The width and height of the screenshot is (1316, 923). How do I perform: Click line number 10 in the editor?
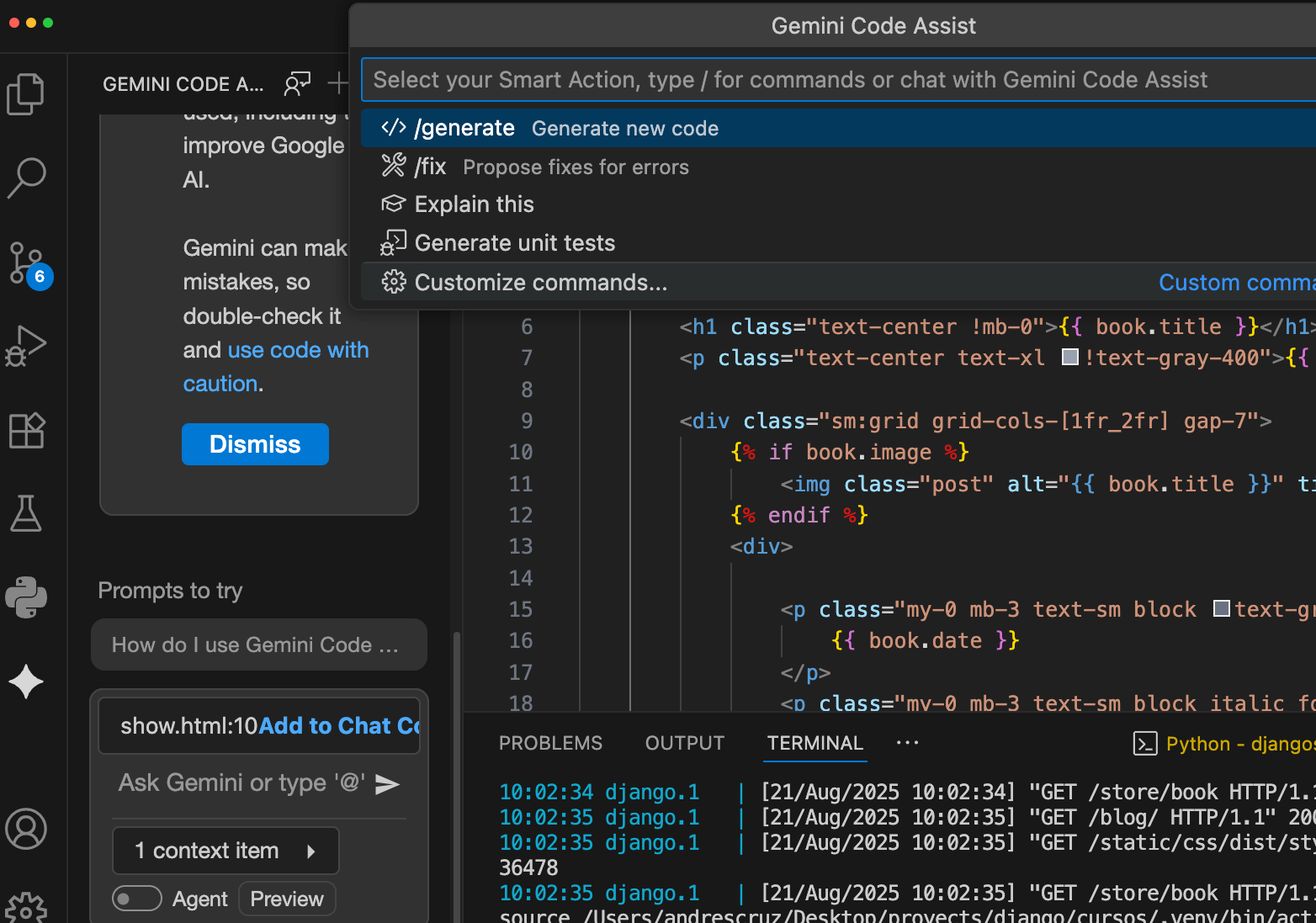tap(520, 452)
